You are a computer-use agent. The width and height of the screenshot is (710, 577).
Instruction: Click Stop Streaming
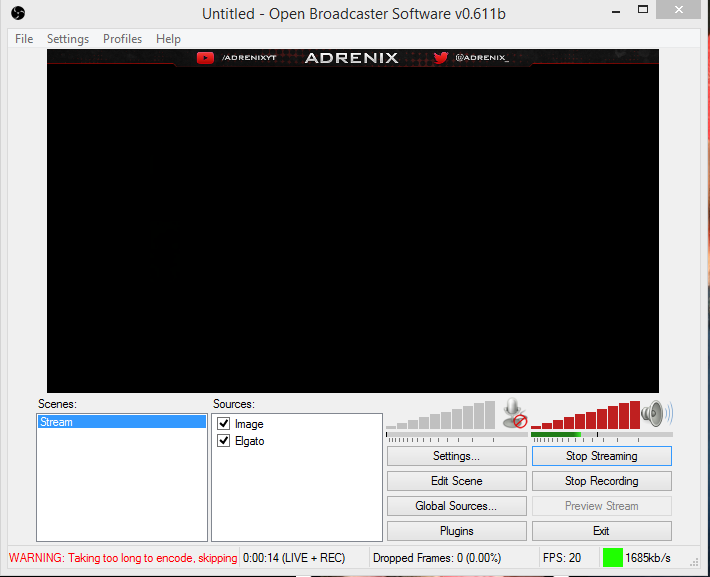tap(602, 456)
